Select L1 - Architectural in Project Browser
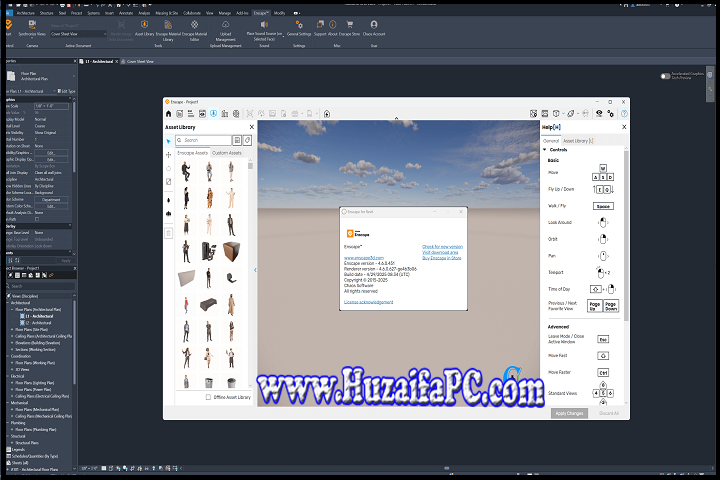 point(36,316)
